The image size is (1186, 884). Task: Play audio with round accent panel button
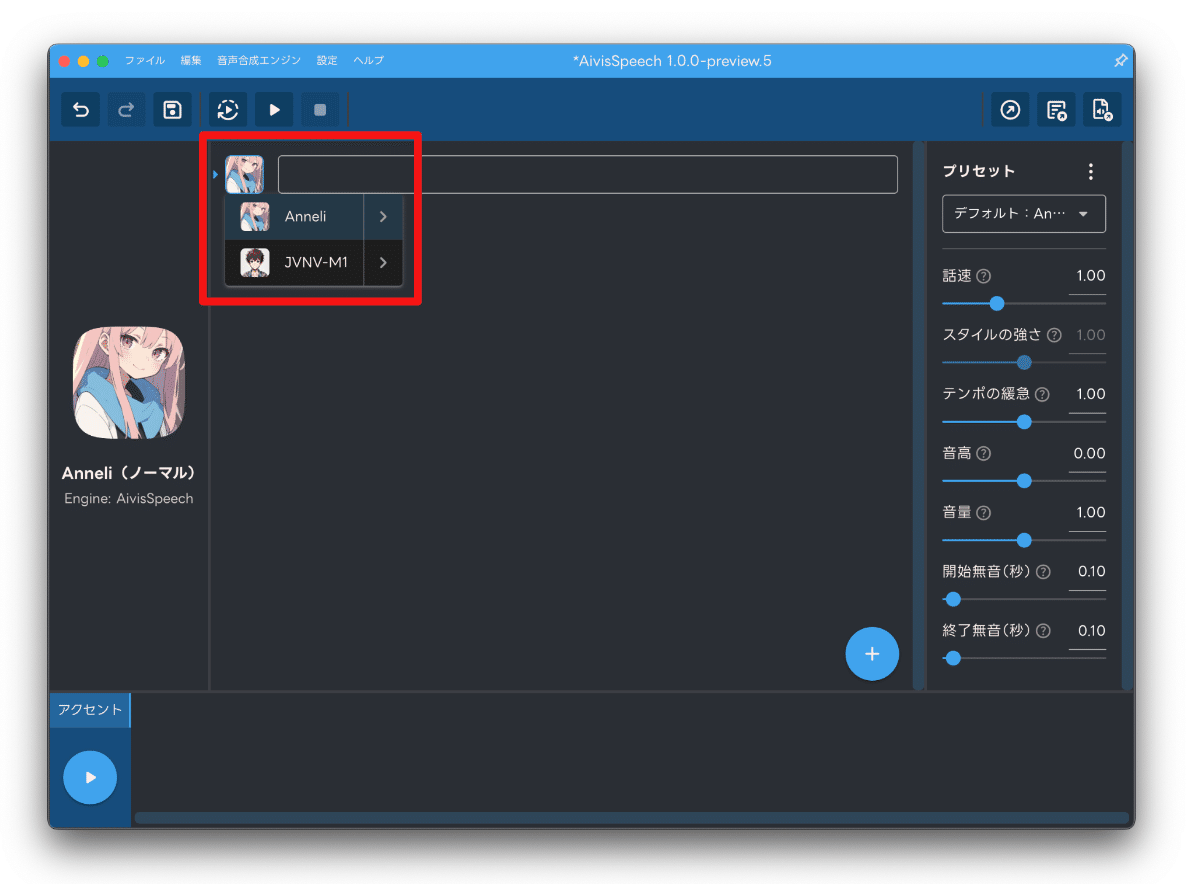point(90,777)
